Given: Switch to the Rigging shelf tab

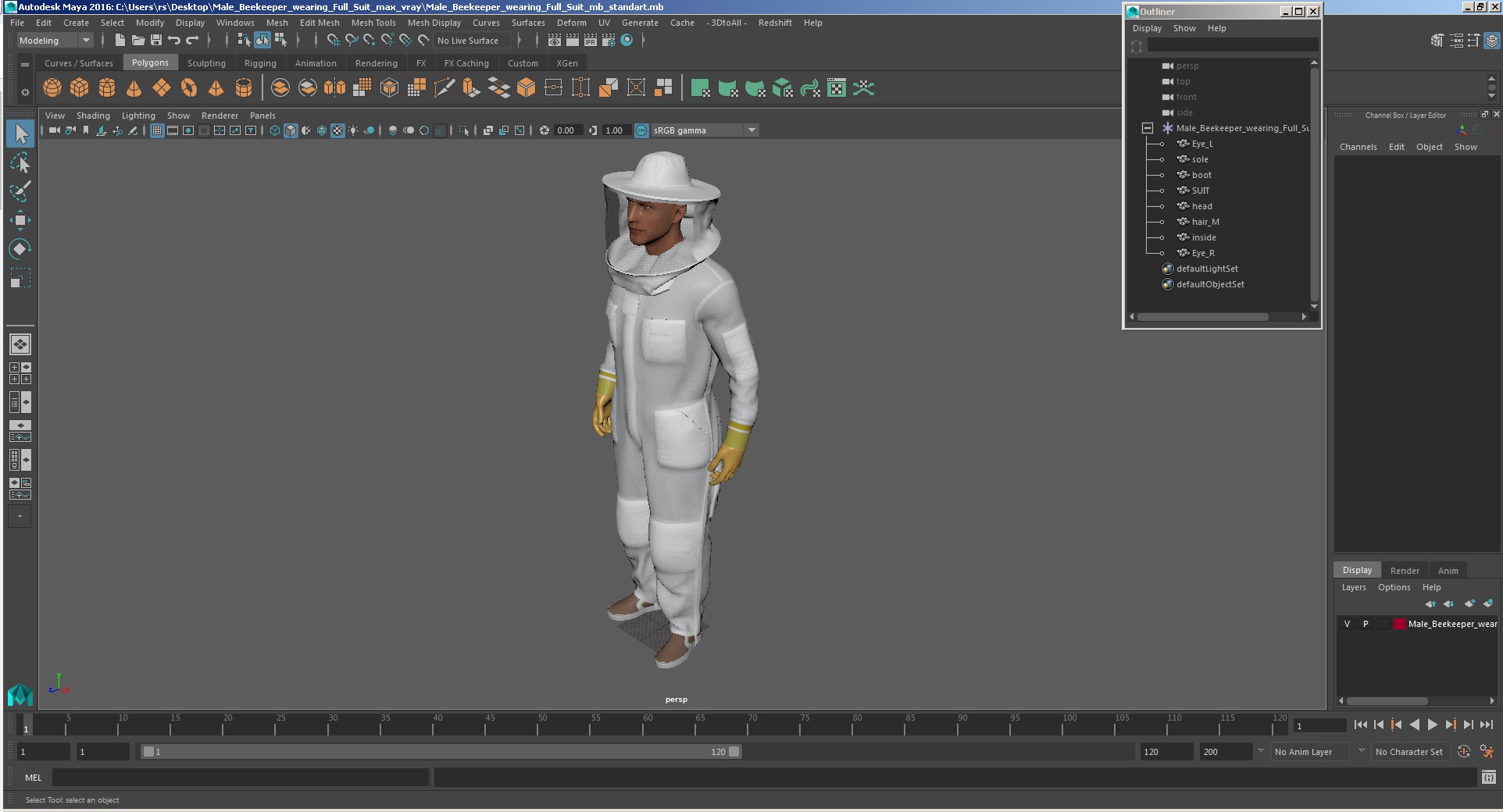Looking at the screenshot, I should tap(260, 63).
